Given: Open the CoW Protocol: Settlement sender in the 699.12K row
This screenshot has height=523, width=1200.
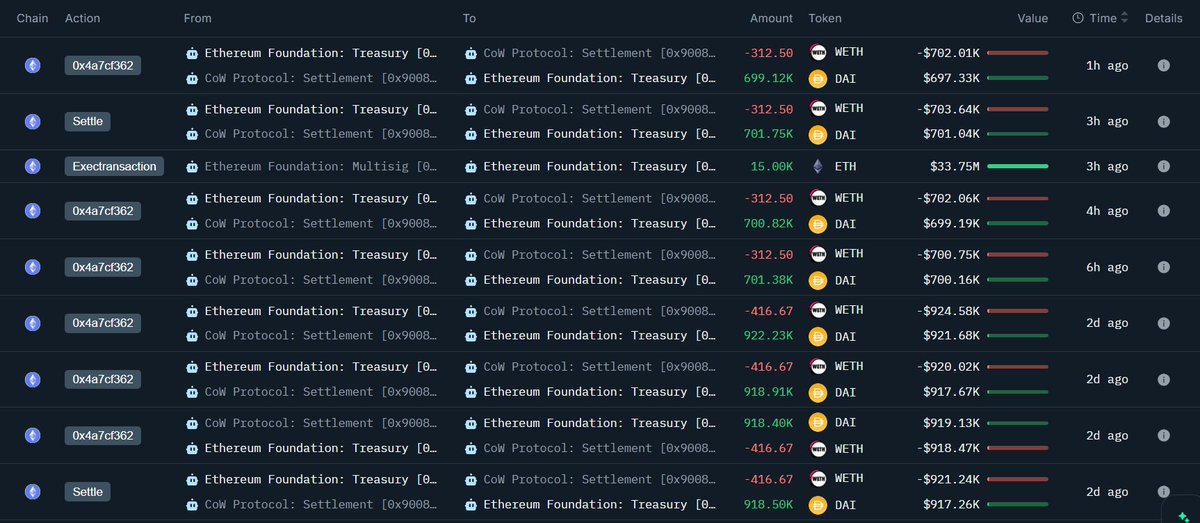Looking at the screenshot, I should [320, 78].
